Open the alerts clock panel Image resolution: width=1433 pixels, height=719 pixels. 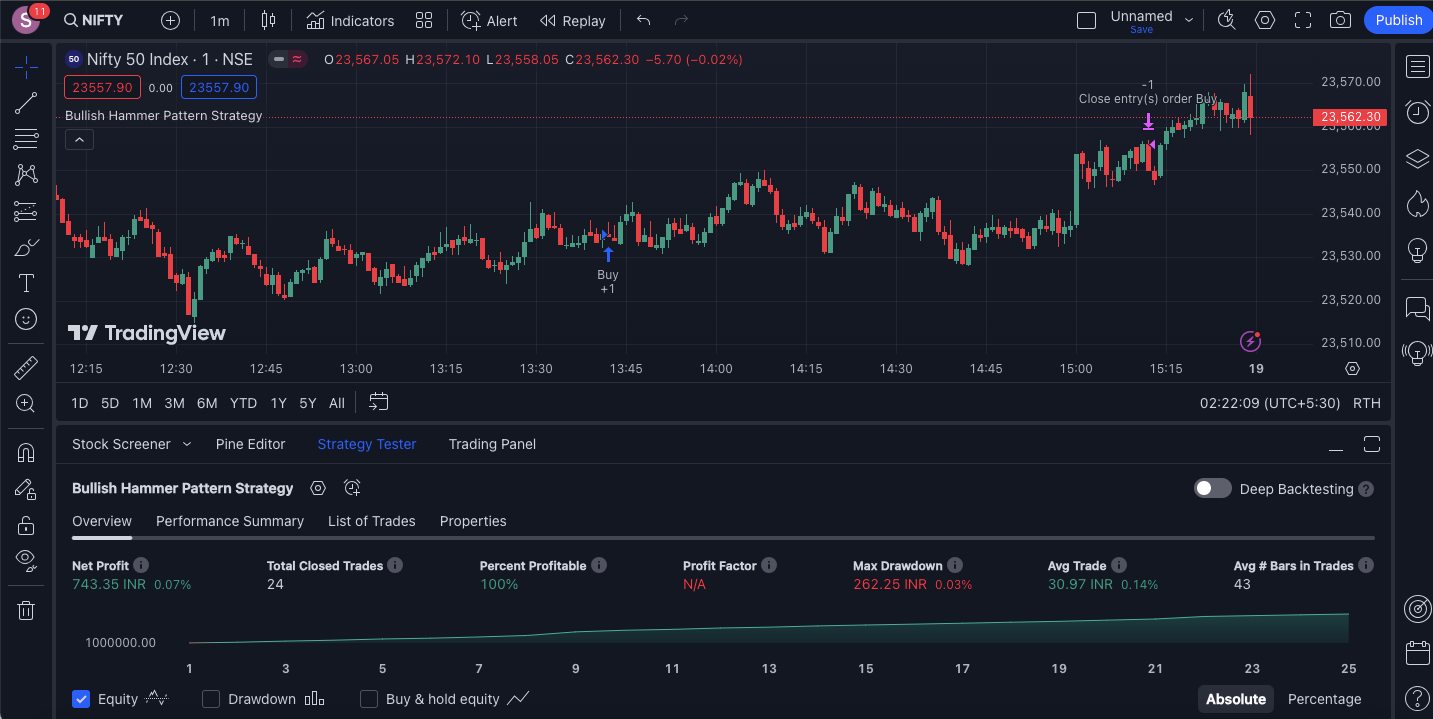[x=1417, y=112]
